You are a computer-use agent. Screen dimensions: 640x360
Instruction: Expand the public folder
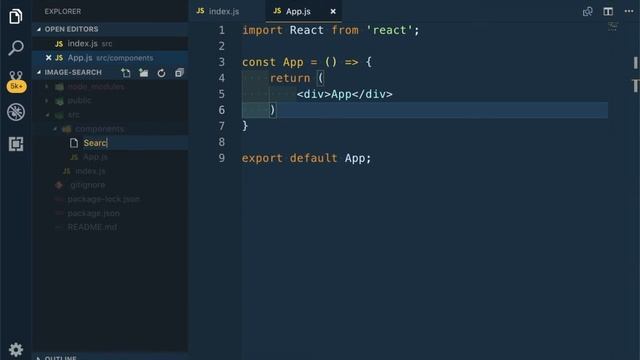(79, 100)
